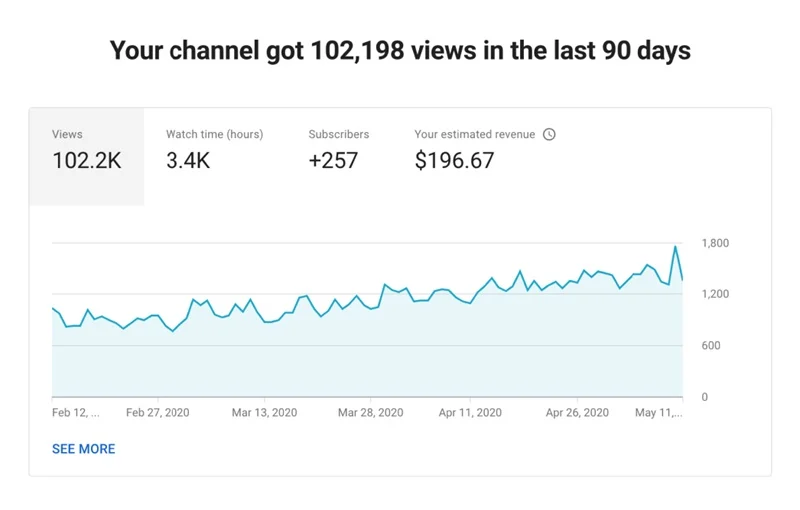Click the Mar 13, 2020 date label
Screen dimensions: 800x510
click(264, 412)
